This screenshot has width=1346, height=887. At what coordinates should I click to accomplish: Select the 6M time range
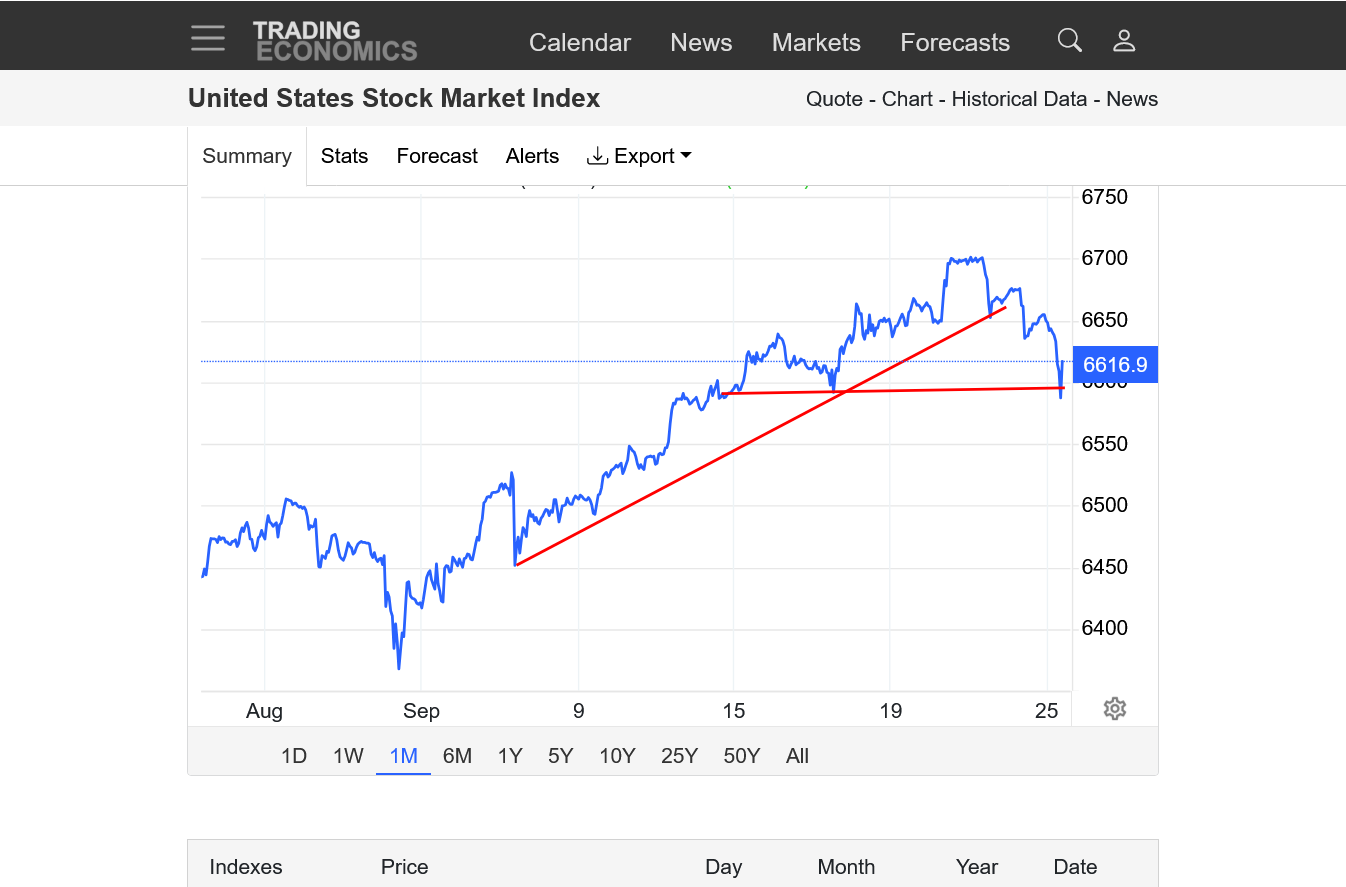coord(457,756)
